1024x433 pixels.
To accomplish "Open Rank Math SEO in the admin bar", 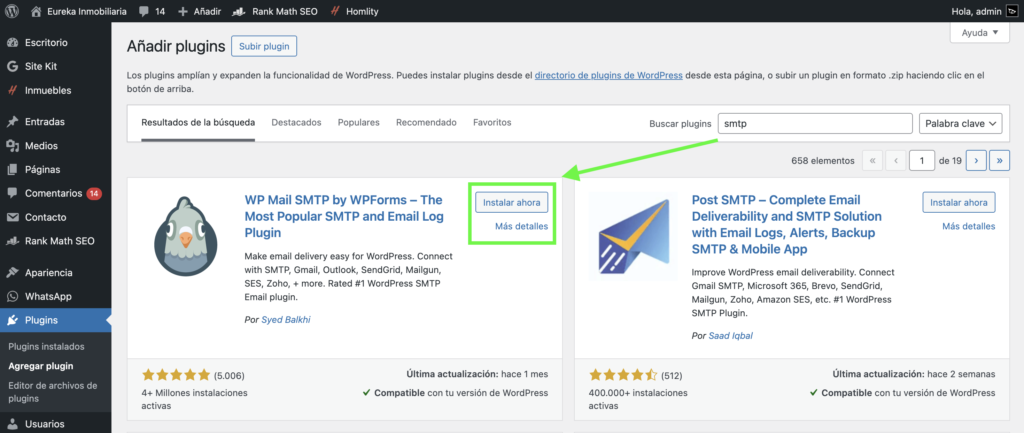I will click(274, 11).
